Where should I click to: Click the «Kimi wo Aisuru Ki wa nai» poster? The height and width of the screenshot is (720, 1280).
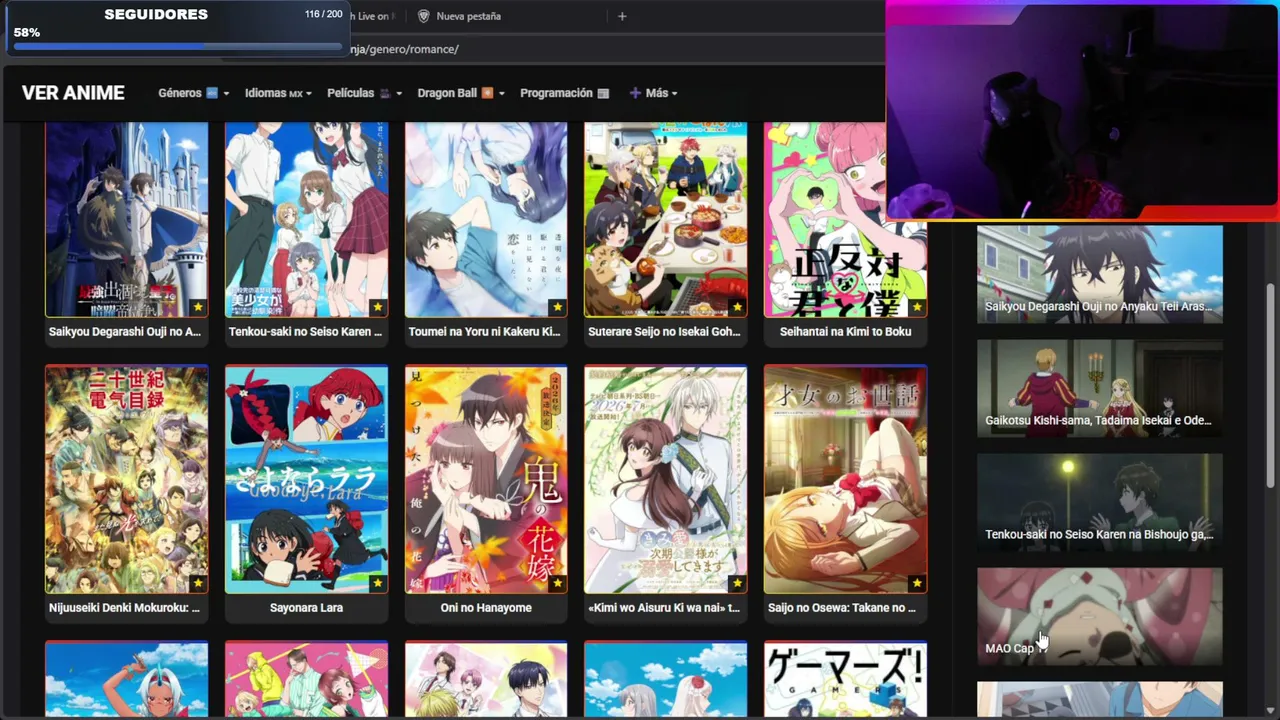pyautogui.click(x=665, y=479)
